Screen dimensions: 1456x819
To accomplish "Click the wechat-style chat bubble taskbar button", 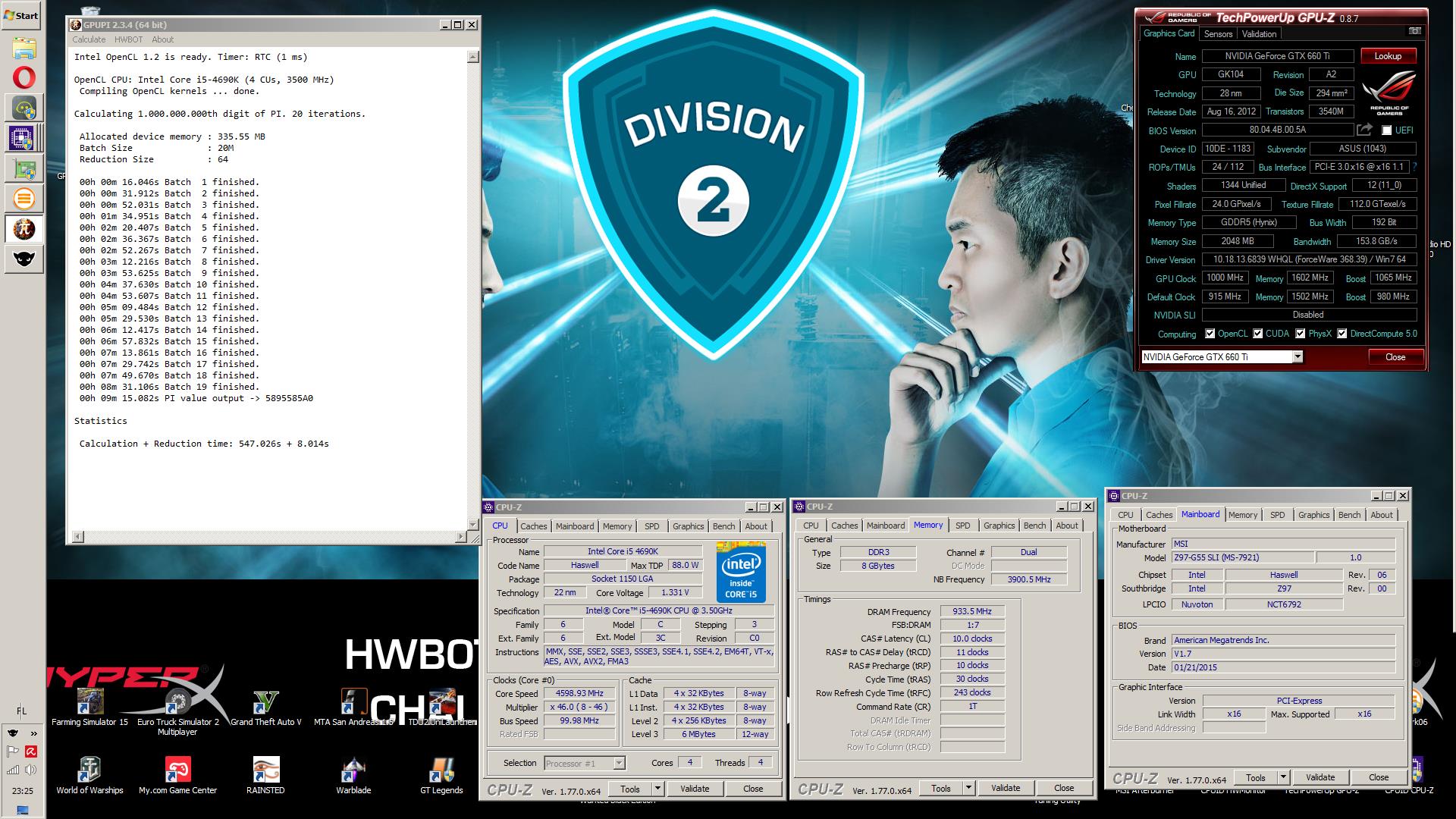I will point(24,108).
